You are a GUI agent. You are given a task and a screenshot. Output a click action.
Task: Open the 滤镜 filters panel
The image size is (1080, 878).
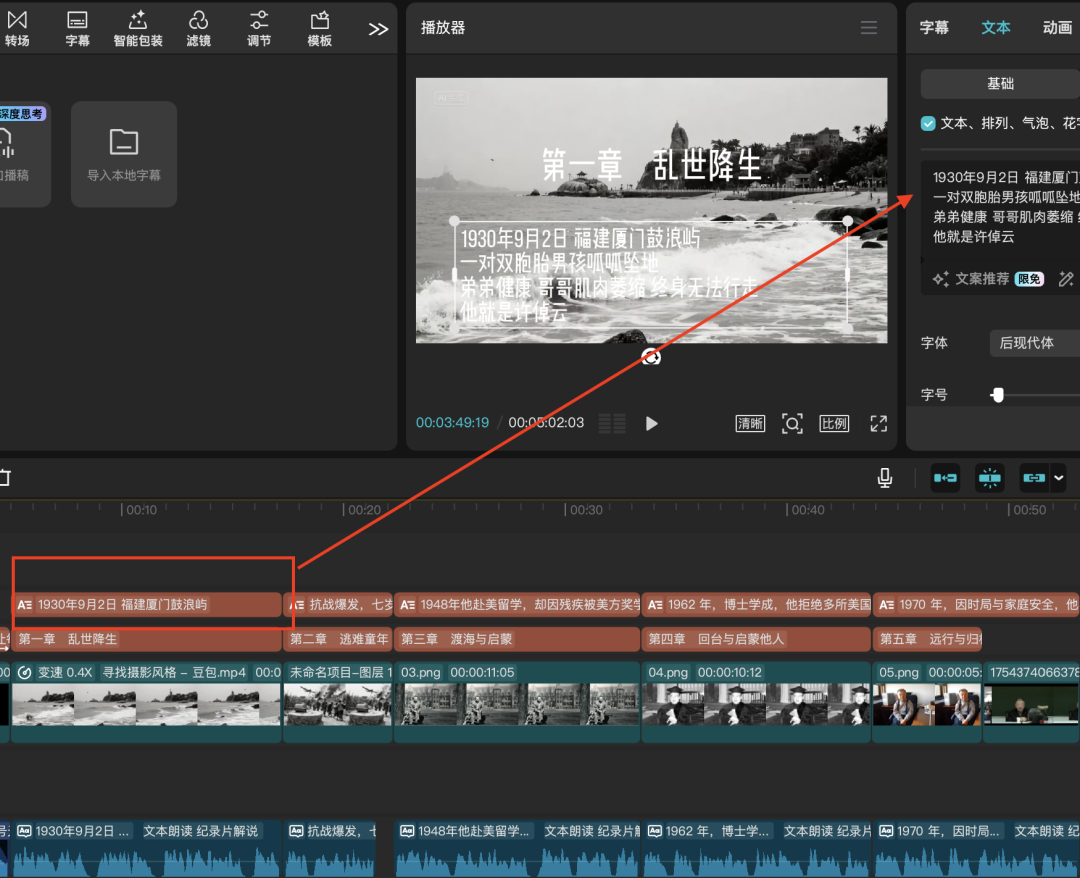pos(198,28)
